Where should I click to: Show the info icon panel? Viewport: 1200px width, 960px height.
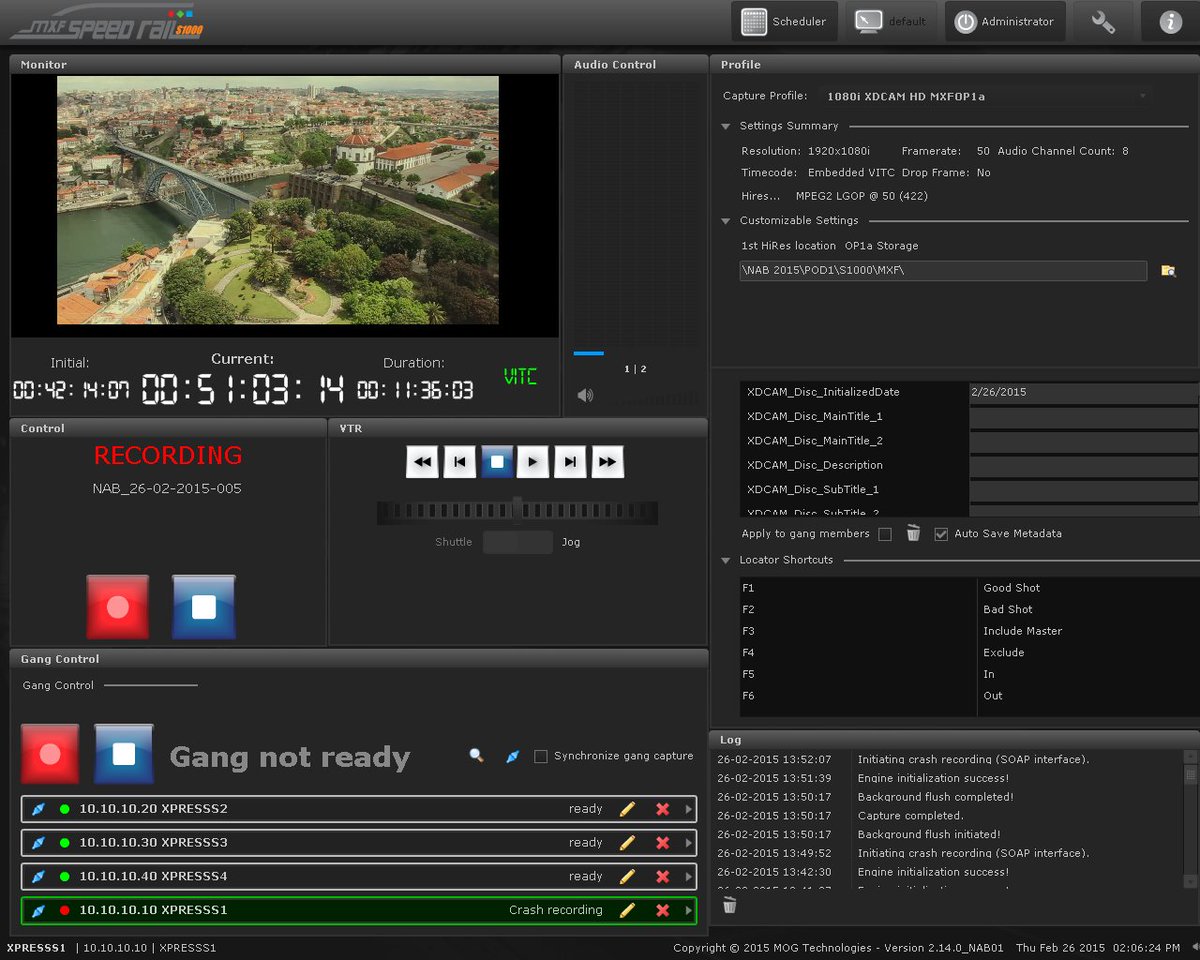[1170, 21]
